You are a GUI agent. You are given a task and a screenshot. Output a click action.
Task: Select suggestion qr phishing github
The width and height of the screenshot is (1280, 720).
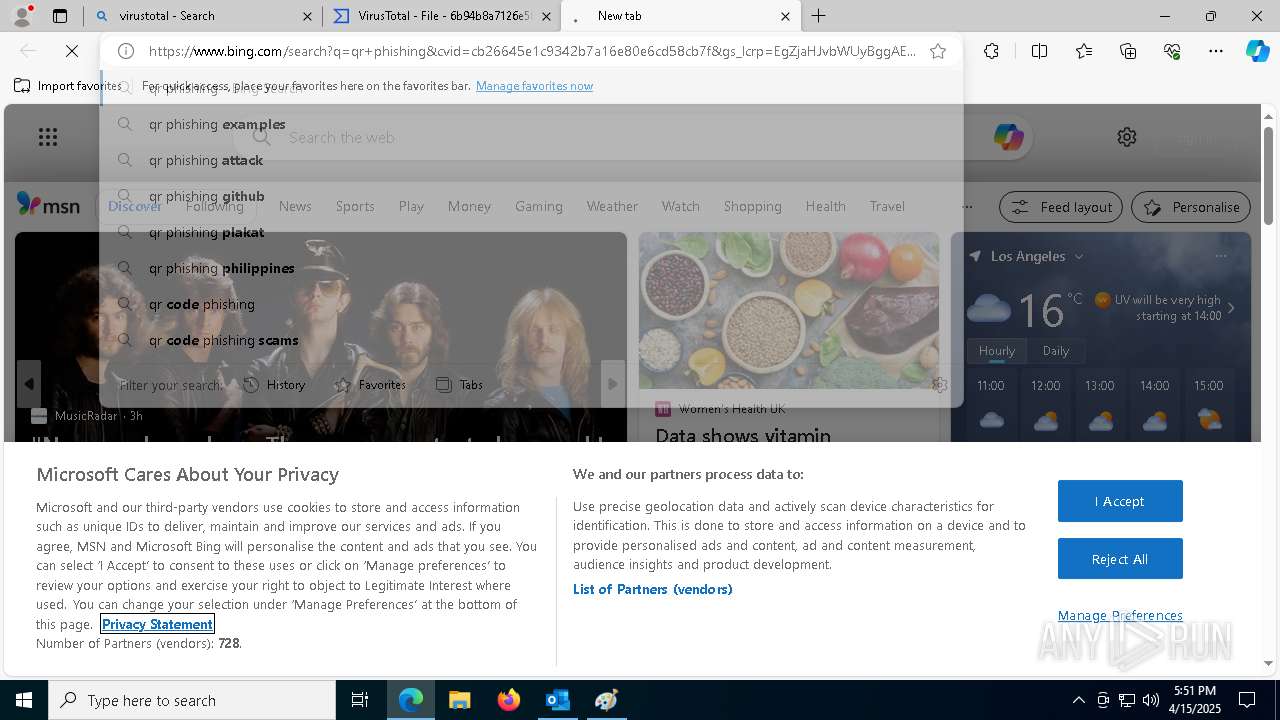point(531,196)
